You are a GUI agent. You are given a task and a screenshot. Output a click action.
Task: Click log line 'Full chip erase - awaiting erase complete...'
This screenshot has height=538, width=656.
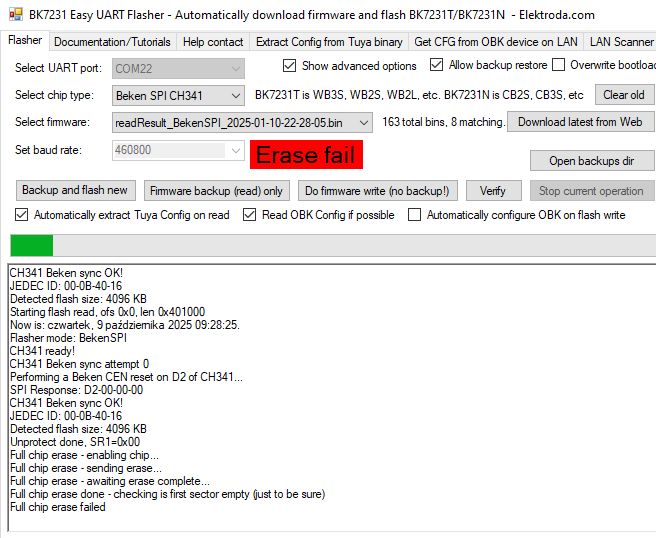(x=110, y=481)
